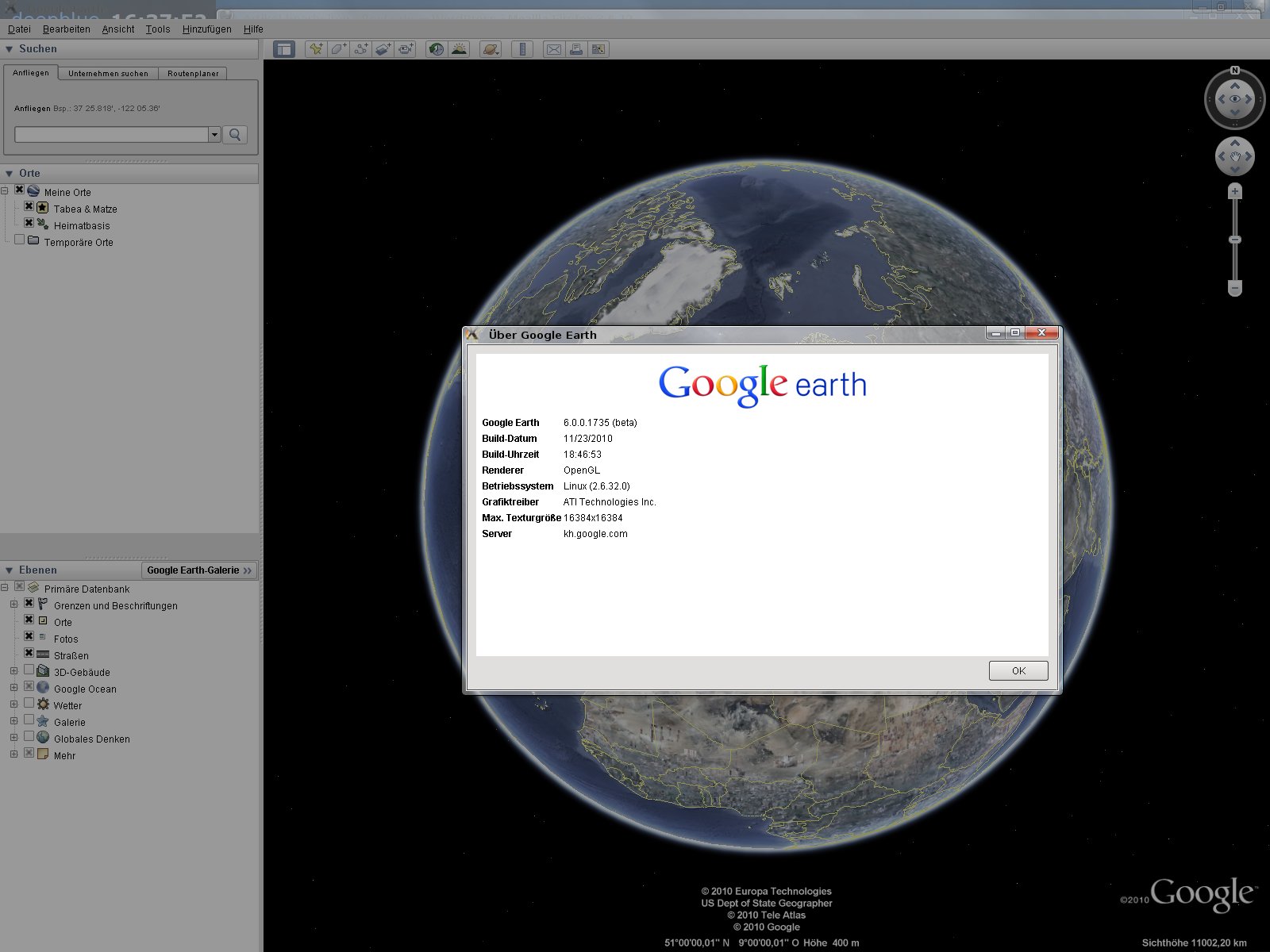The width and height of the screenshot is (1270, 952).
Task: Click the Wetter sun layer icon
Action: click(x=43, y=704)
